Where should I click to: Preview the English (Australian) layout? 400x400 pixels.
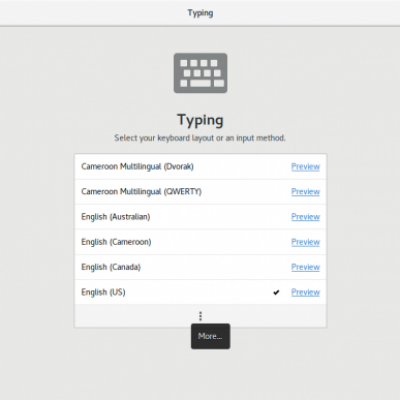point(305,217)
